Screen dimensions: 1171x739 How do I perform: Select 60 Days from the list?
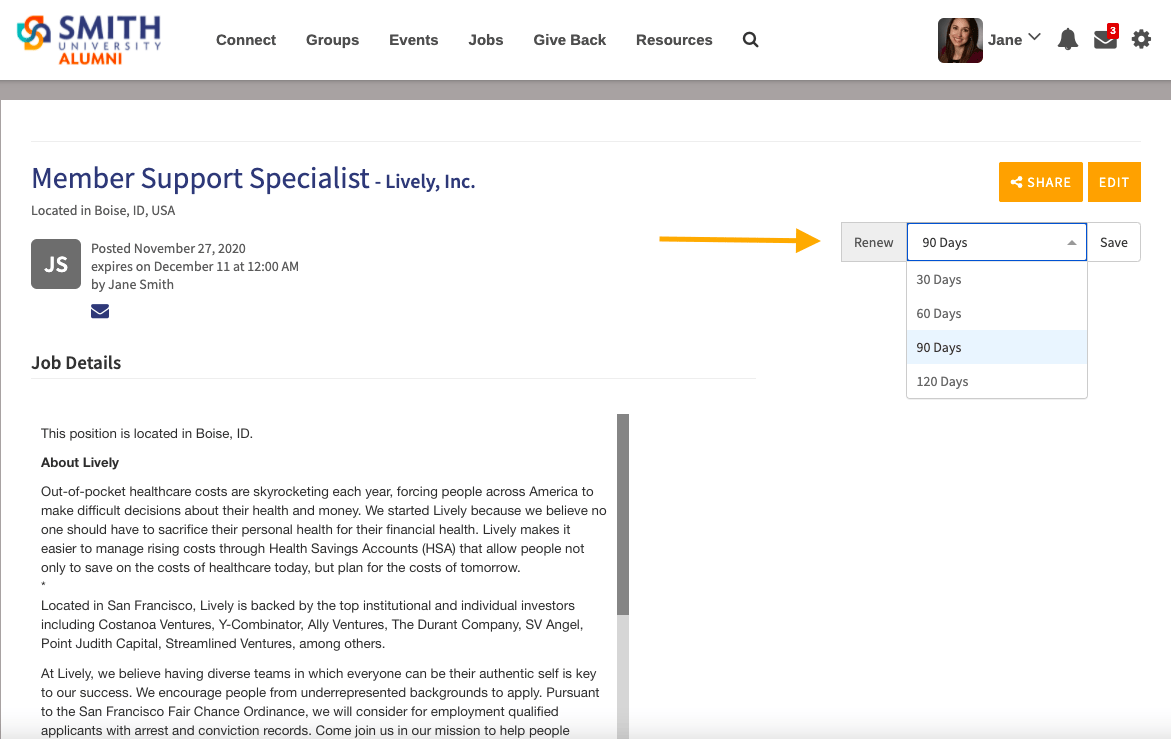(x=996, y=314)
